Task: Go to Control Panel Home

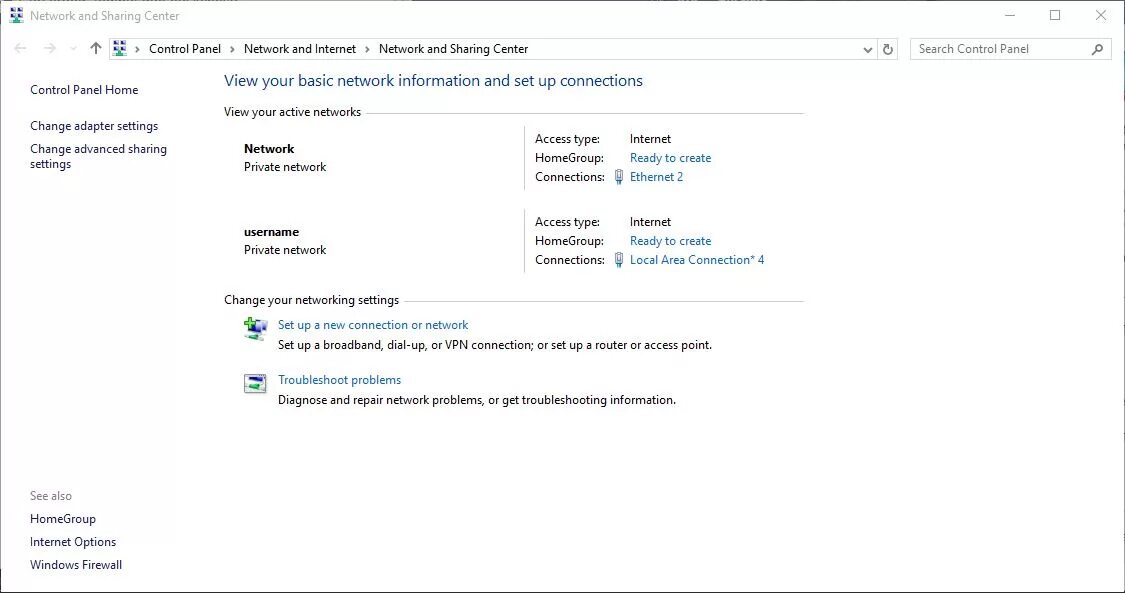Action: coord(84,90)
